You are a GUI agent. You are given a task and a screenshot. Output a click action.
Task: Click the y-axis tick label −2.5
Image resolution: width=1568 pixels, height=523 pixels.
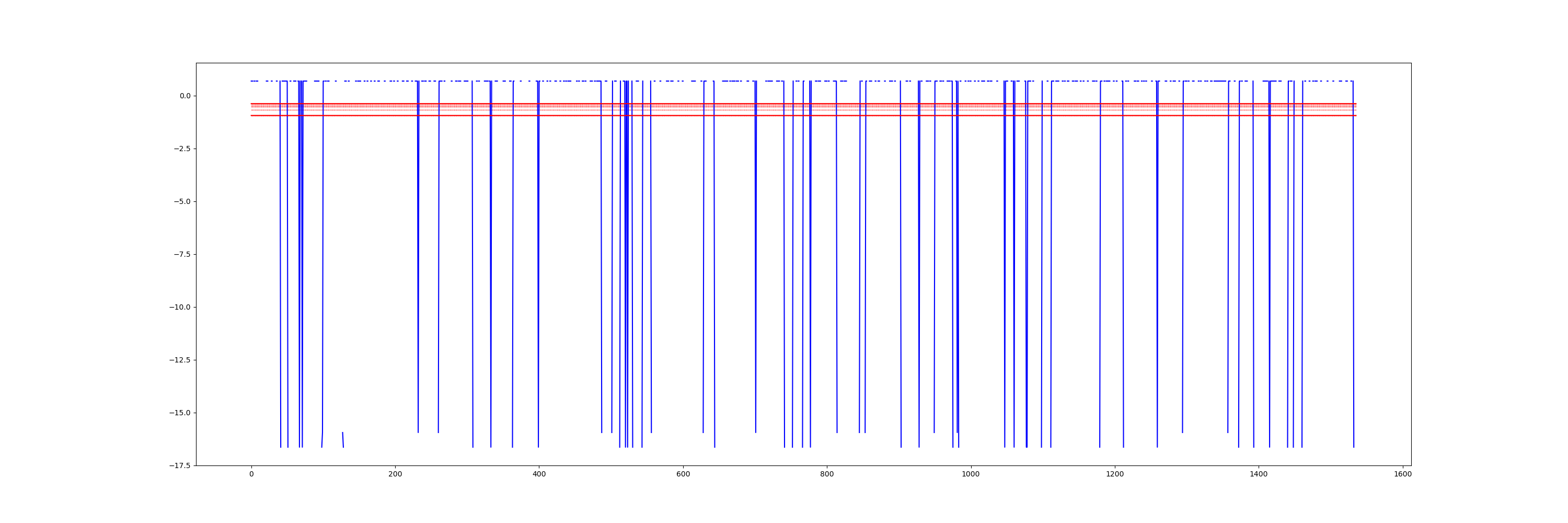[x=181, y=149]
